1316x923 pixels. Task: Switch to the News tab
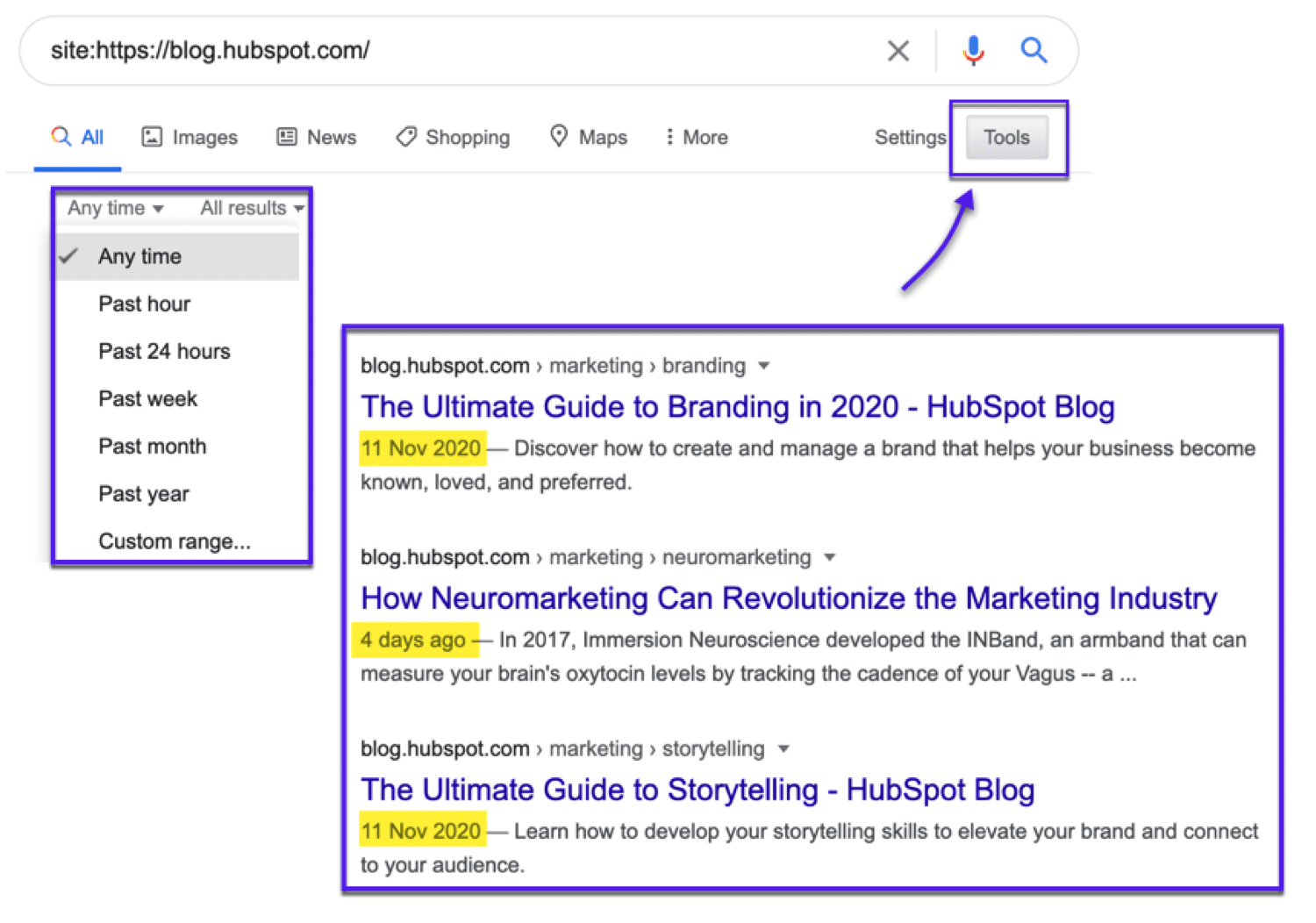(317, 137)
